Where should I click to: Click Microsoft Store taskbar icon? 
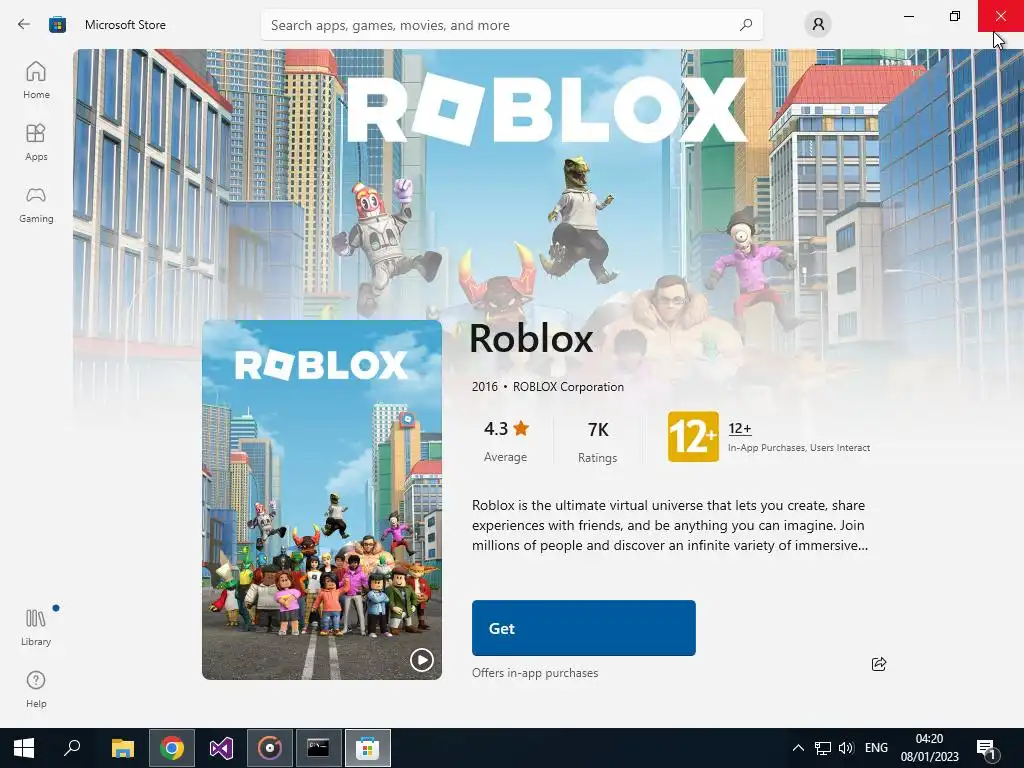[x=368, y=748]
